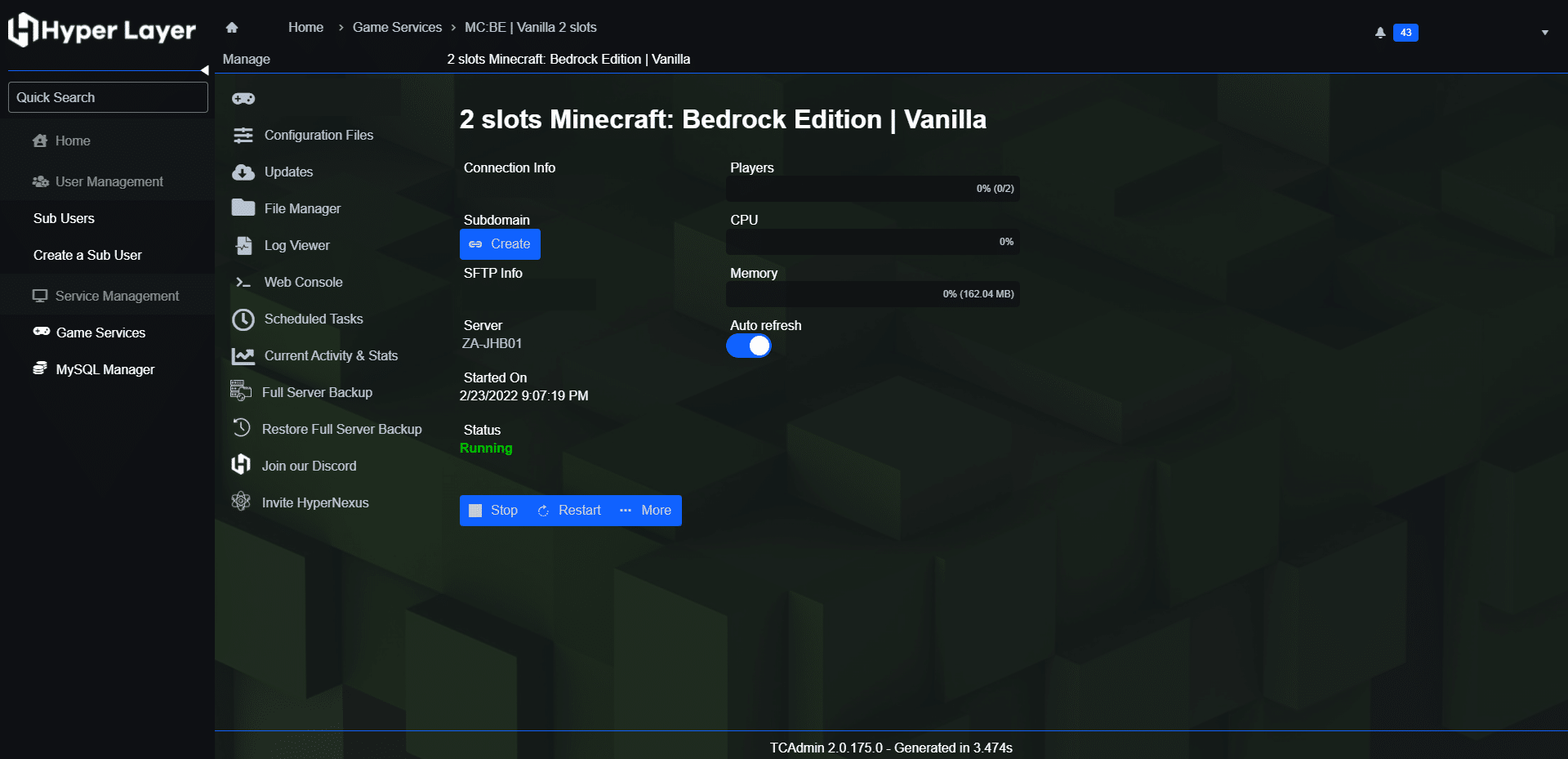
Task: Click the ZA-JHB01 server name
Action: click(492, 344)
